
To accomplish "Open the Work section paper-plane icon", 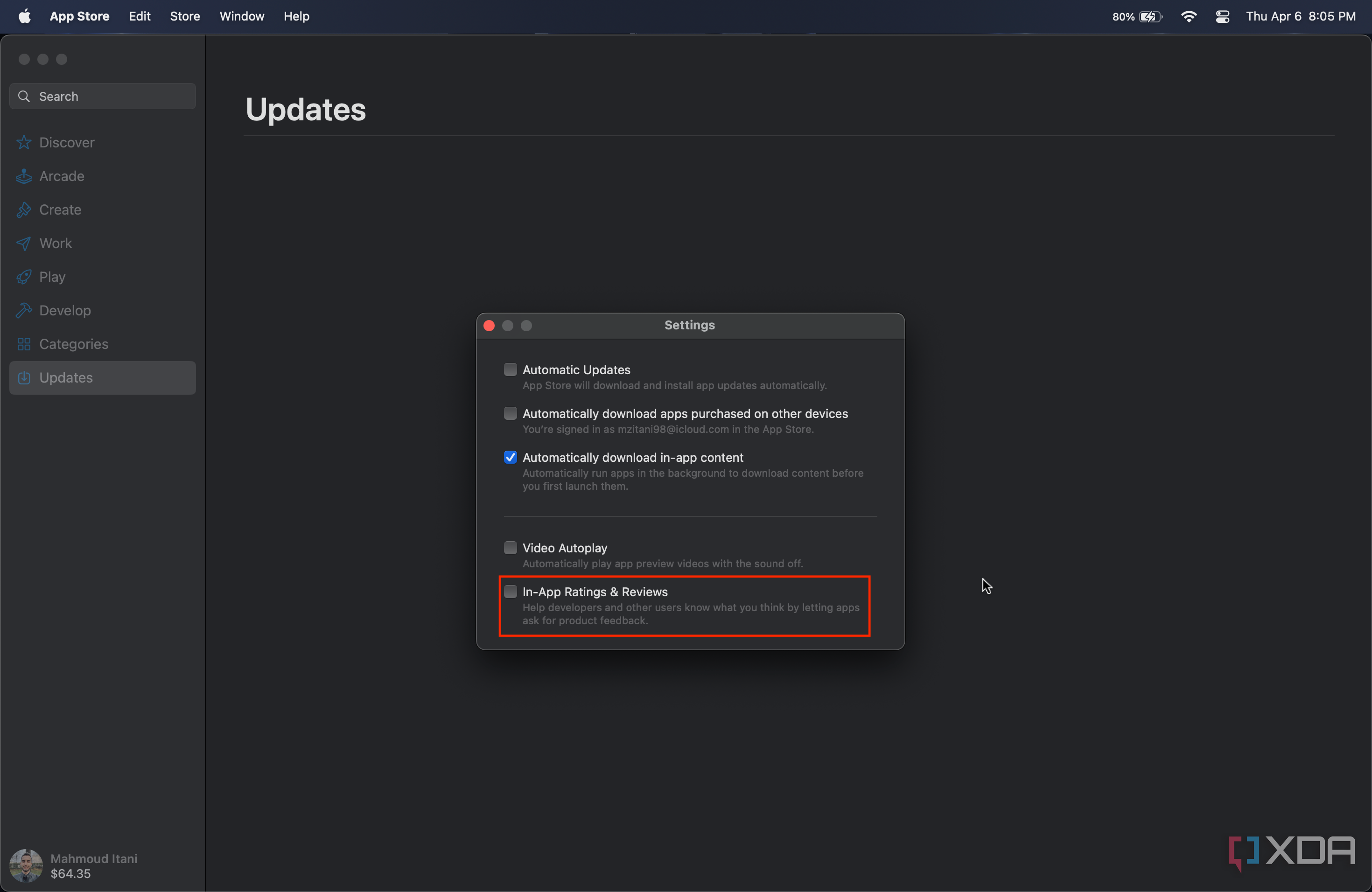I will point(24,243).
